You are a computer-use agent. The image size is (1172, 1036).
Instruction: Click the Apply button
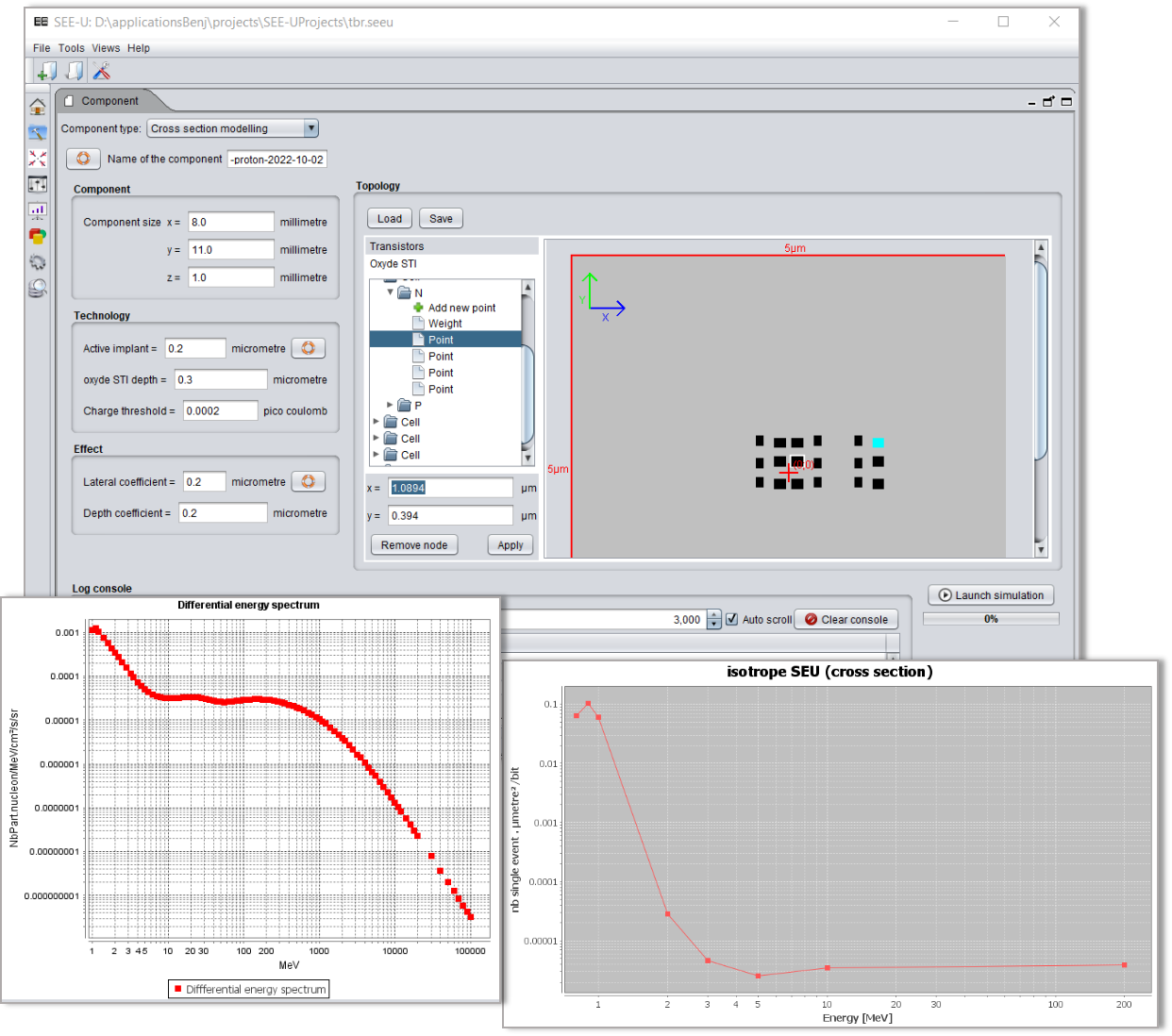tap(511, 545)
